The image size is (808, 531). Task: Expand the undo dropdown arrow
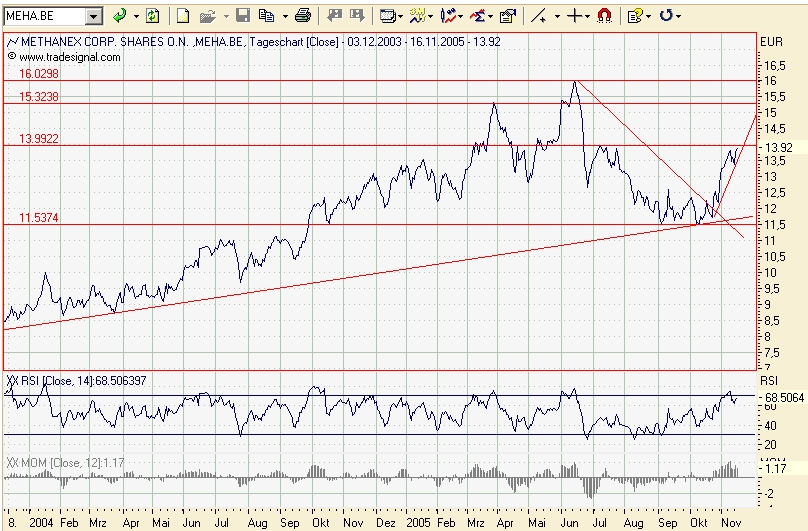[x=678, y=17]
